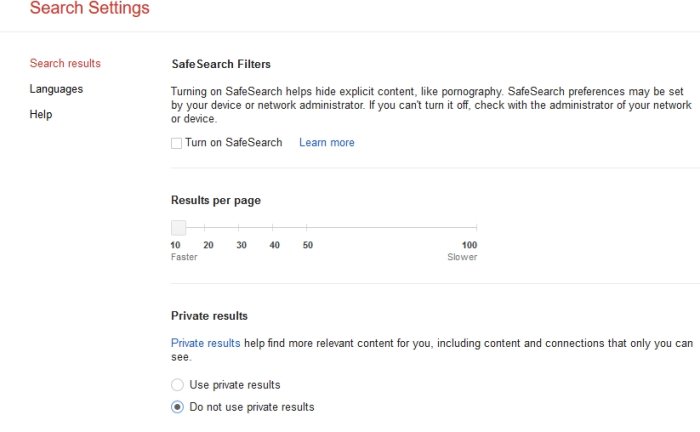Select Use private results radio button

(x=177, y=385)
